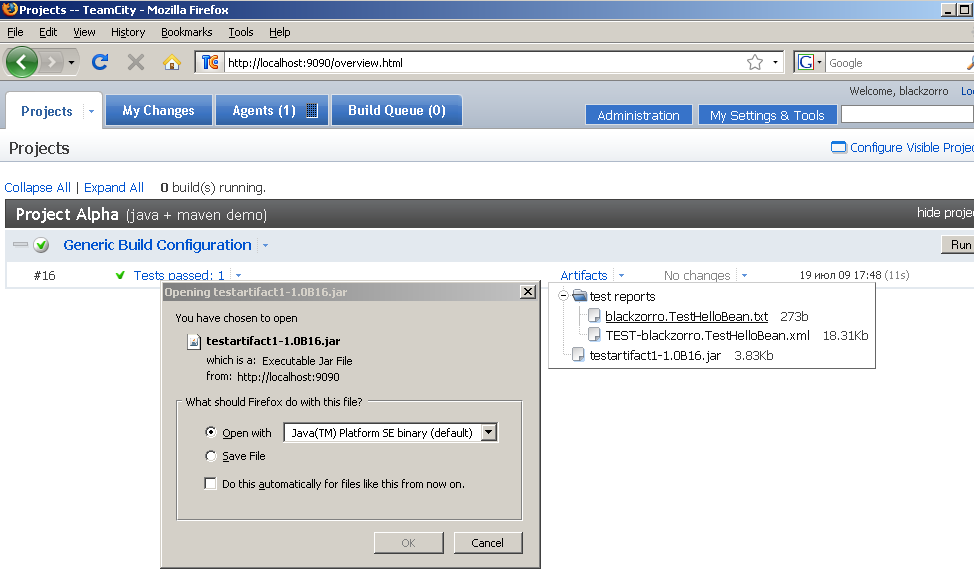
Task: Click the Agents tab grid icon
Action: pyautogui.click(x=311, y=111)
